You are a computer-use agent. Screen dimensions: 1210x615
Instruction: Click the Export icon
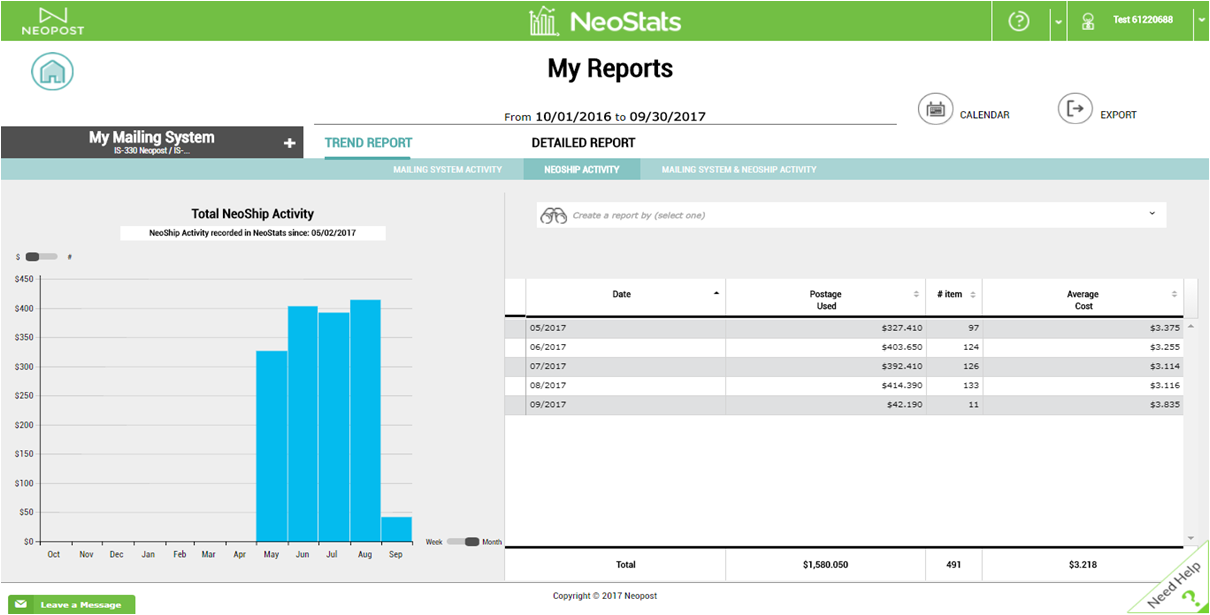pos(1075,110)
